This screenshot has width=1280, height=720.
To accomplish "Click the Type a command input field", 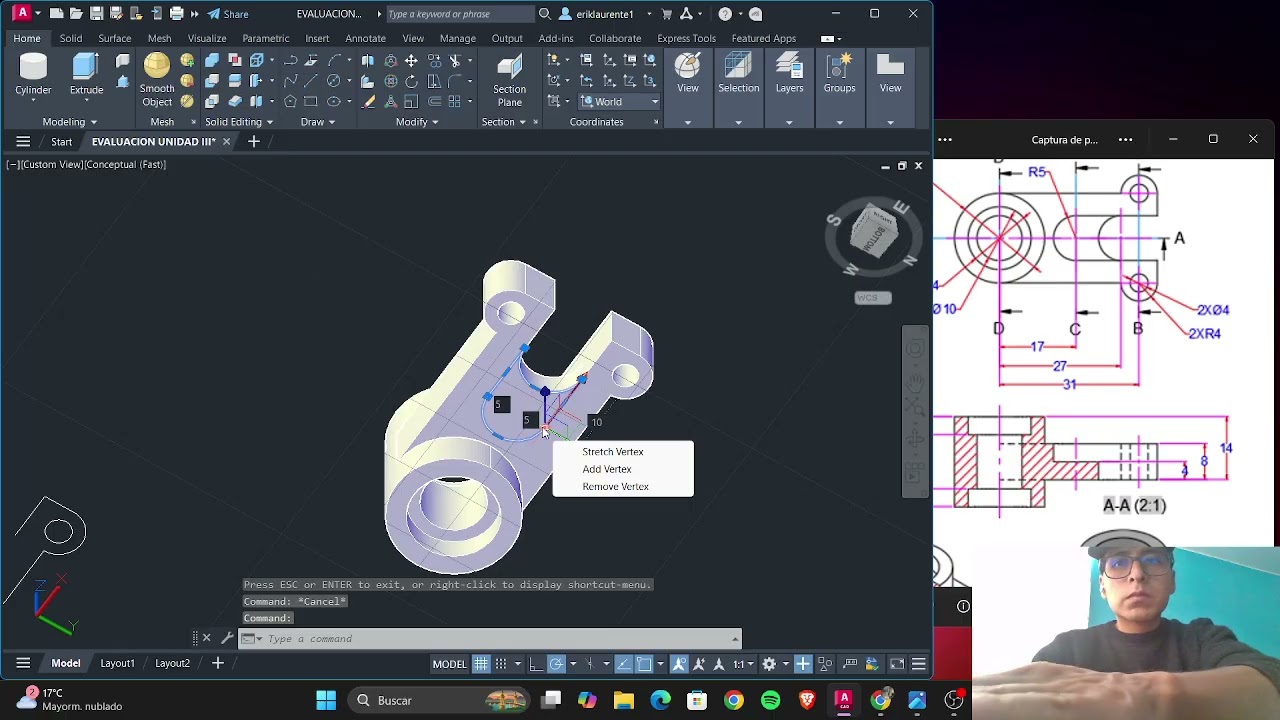I will click(490, 638).
